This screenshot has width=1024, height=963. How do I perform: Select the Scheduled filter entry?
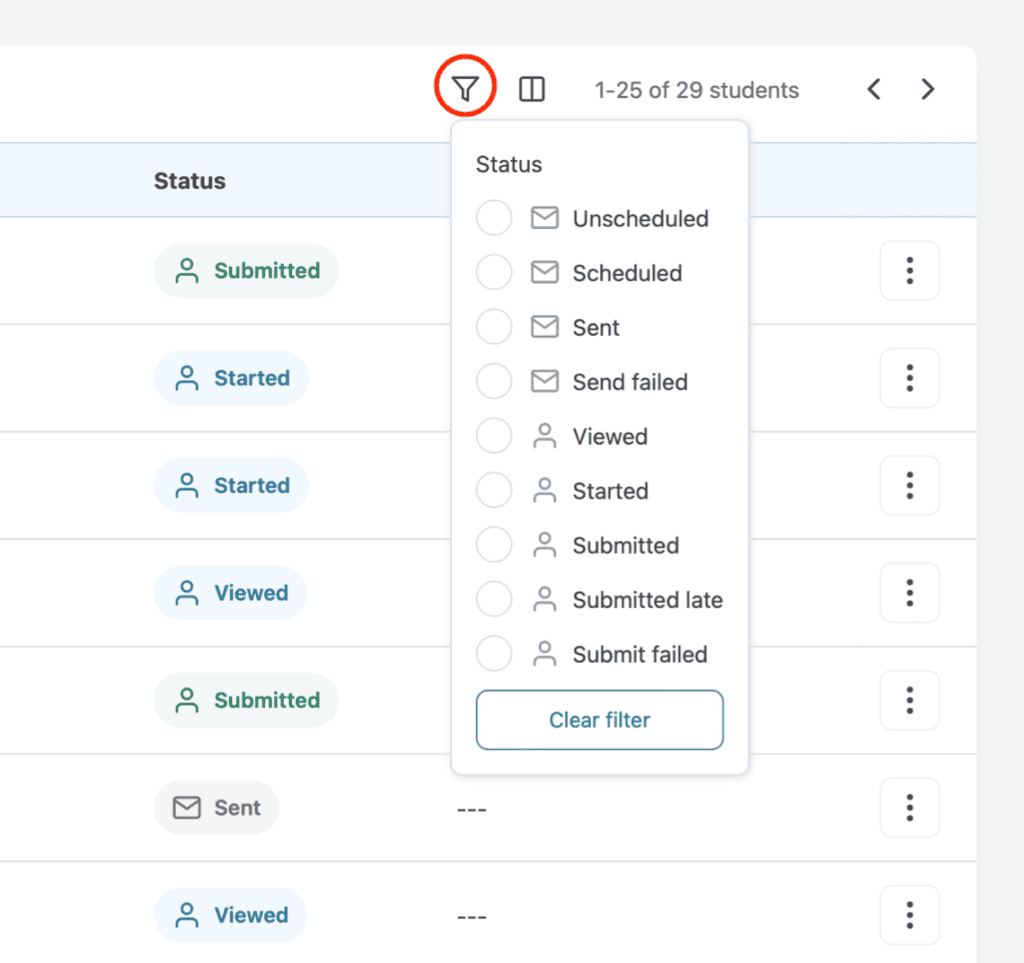pos(494,272)
